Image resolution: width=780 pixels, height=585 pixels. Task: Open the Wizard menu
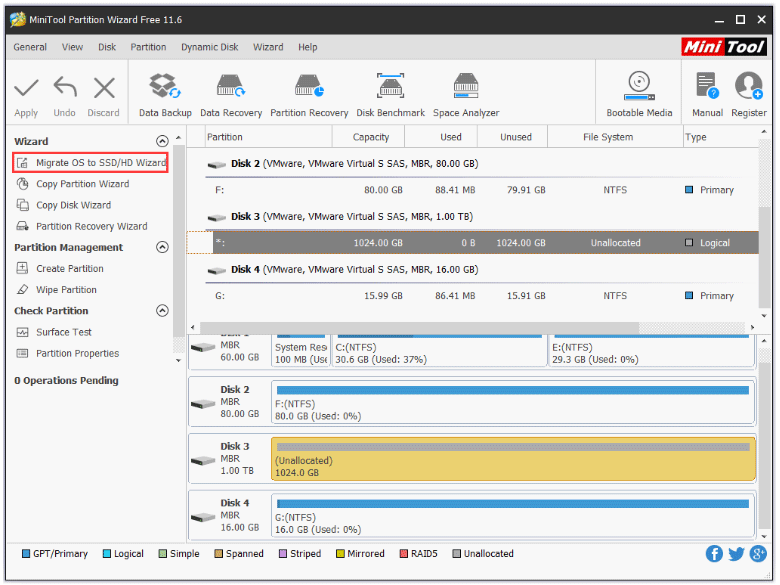[x=268, y=47]
